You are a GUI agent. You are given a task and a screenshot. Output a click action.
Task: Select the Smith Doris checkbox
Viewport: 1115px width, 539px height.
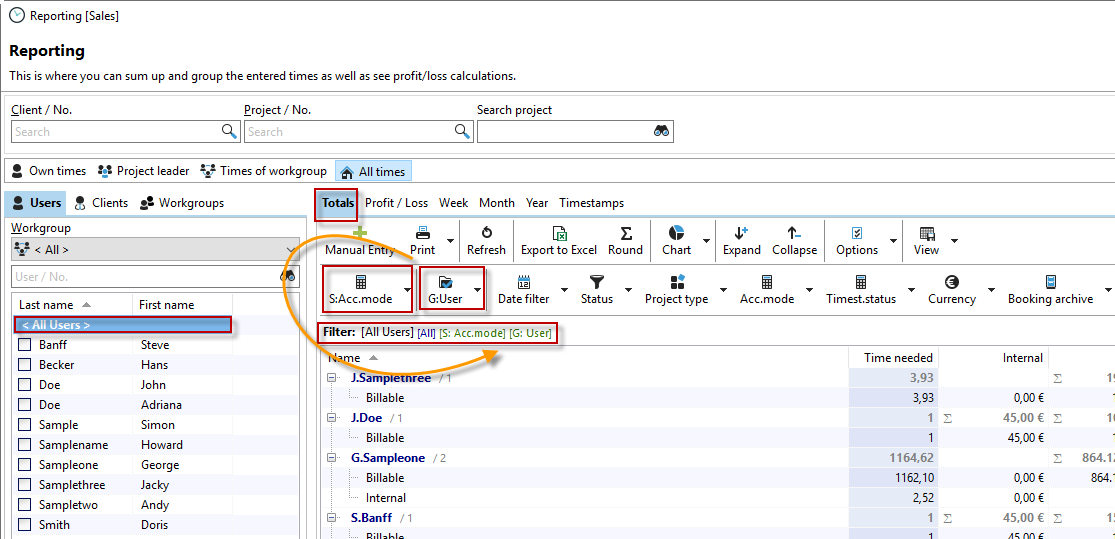pyautogui.click(x=25, y=525)
